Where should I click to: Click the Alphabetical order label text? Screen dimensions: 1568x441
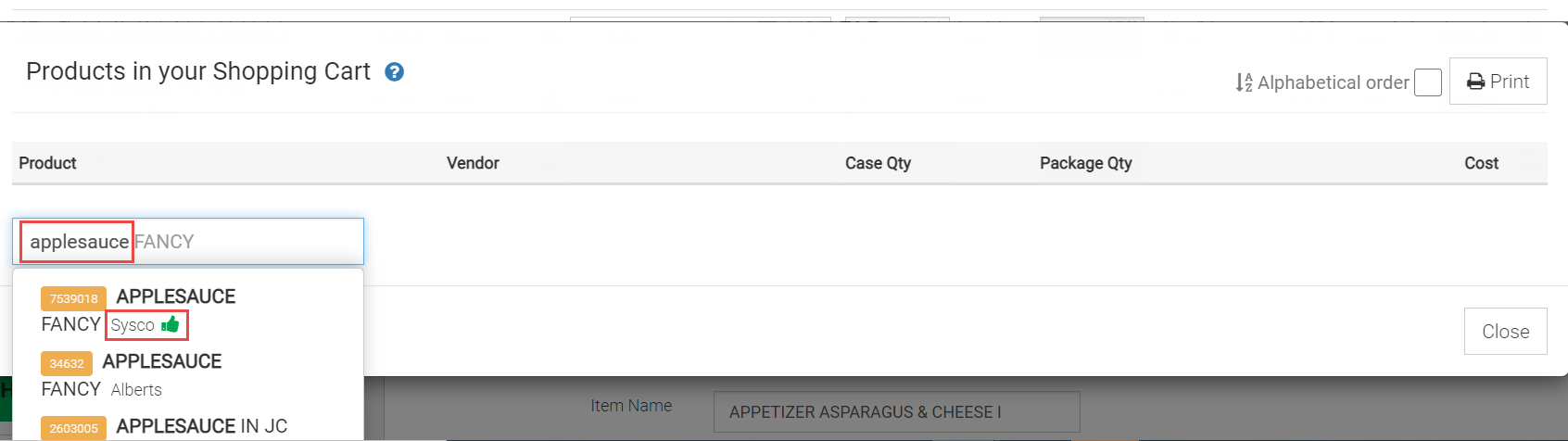coord(1333,82)
